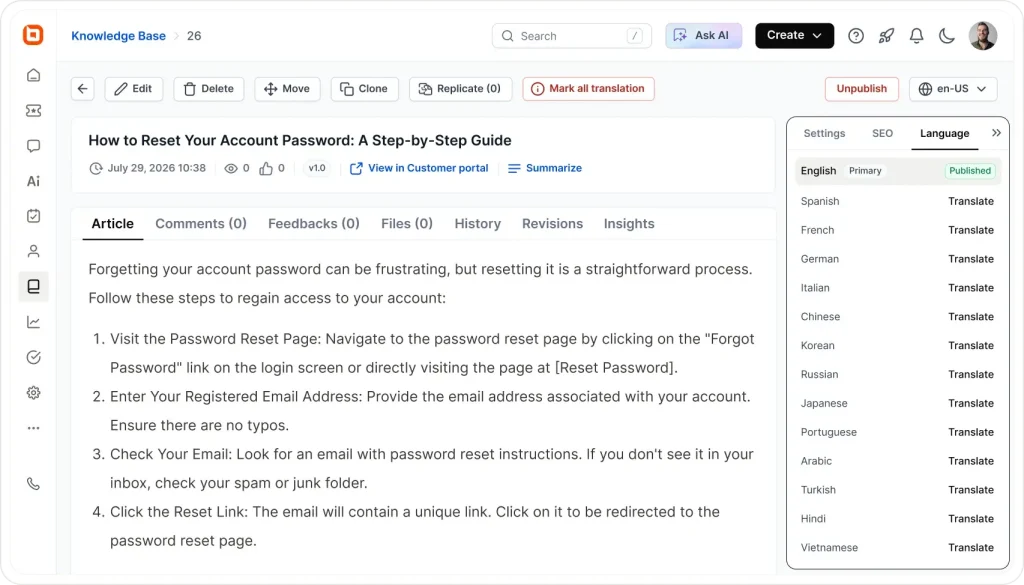Image resolution: width=1024 pixels, height=585 pixels.
Task: Click the Search input field
Action: pos(571,36)
